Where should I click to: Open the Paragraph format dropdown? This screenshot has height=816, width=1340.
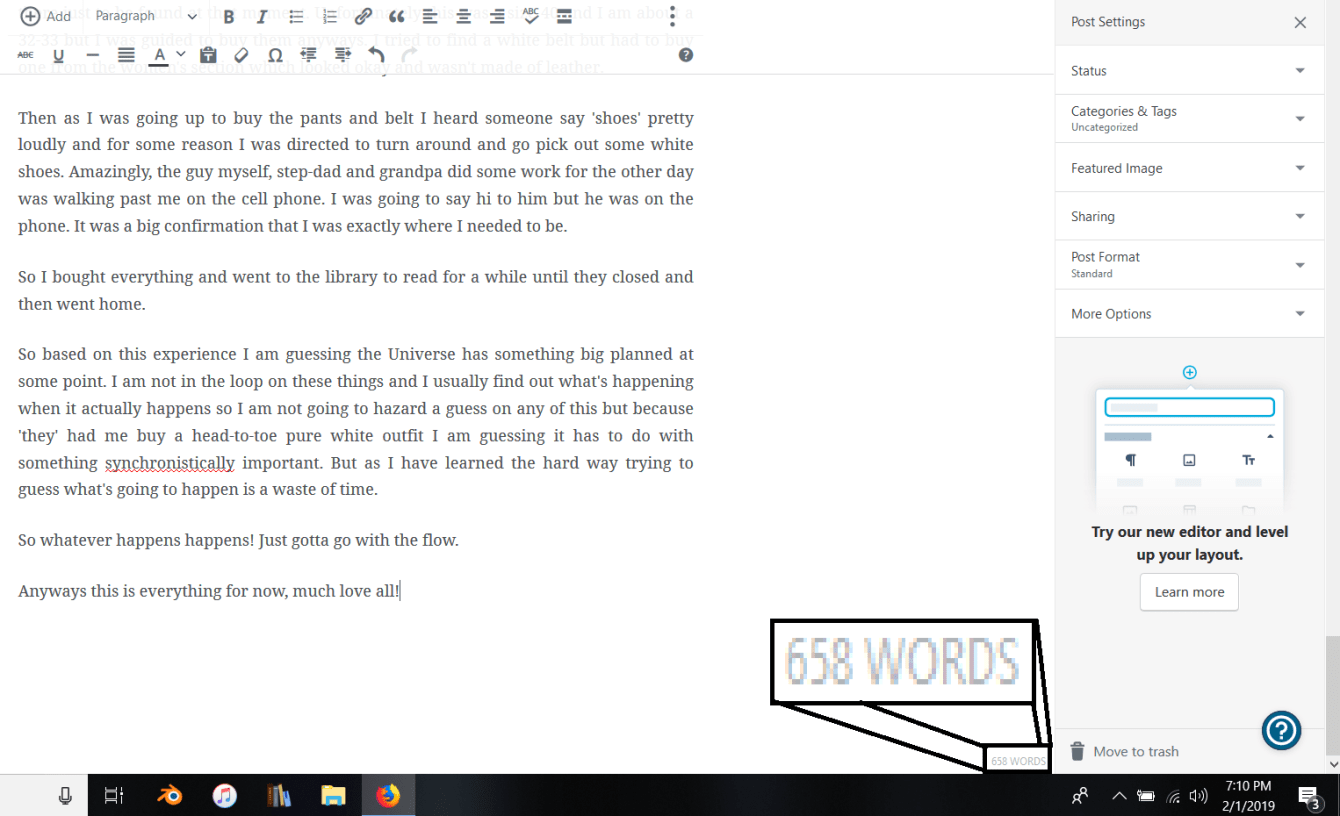(146, 16)
